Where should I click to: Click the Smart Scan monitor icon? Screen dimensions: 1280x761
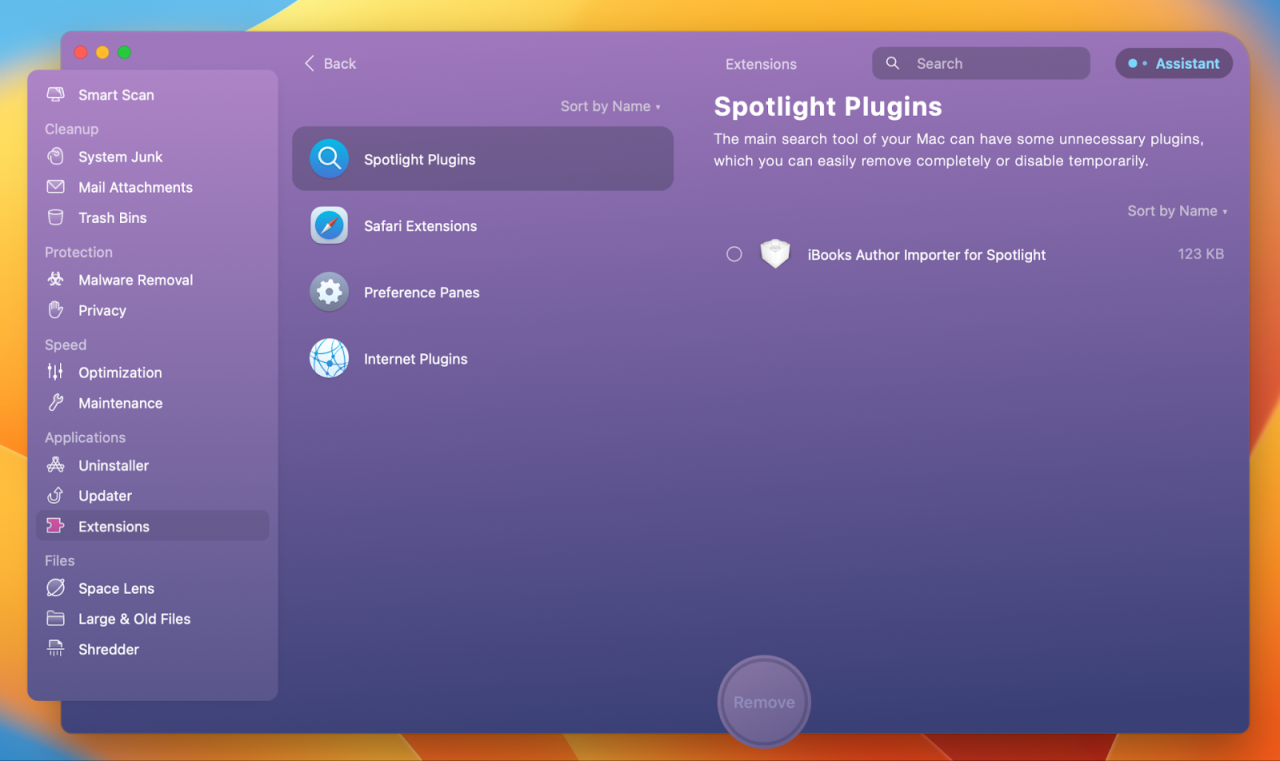pos(56,95)
